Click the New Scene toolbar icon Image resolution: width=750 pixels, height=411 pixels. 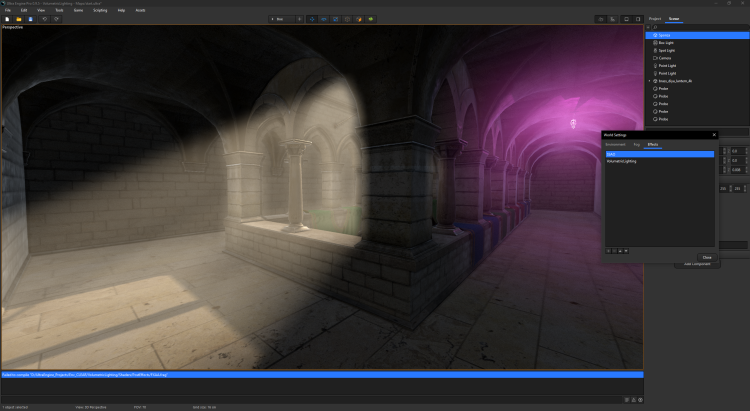tap(7, 19)
